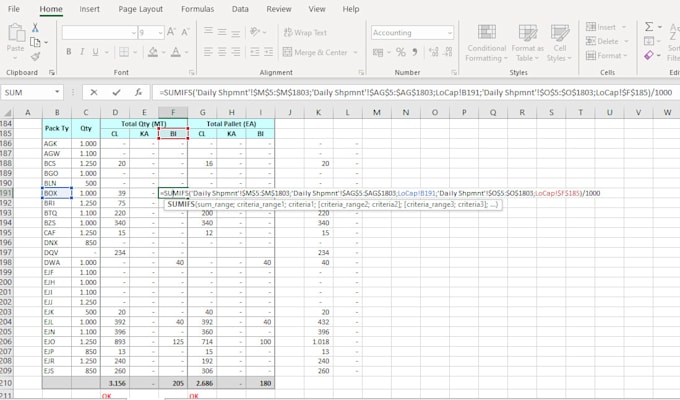The image size is (680, 400).
Task: Toggle Wrap Text
Action: point(305,33)
